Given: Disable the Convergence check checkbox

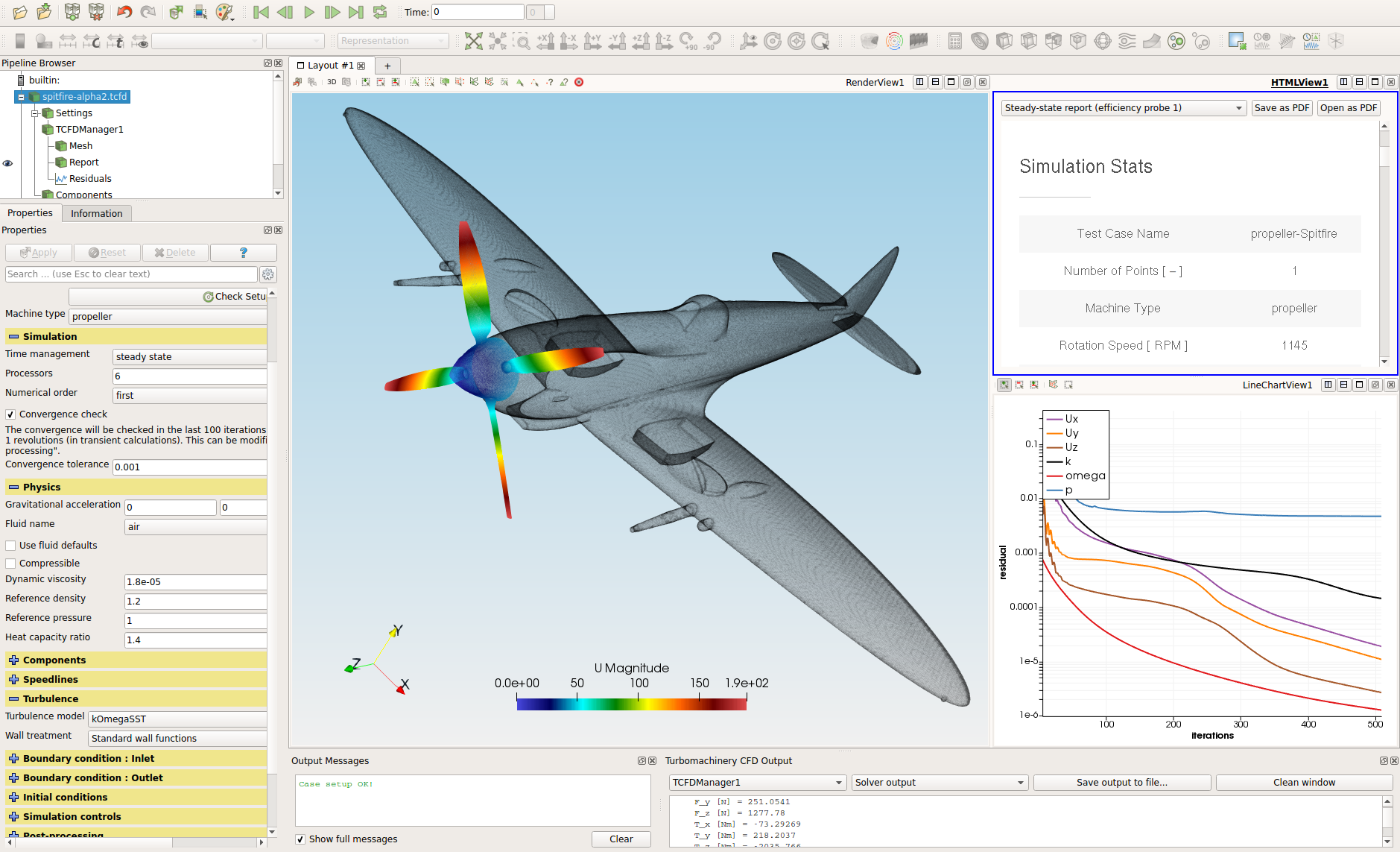Looking at the screenshot, I should click(10, 414).
